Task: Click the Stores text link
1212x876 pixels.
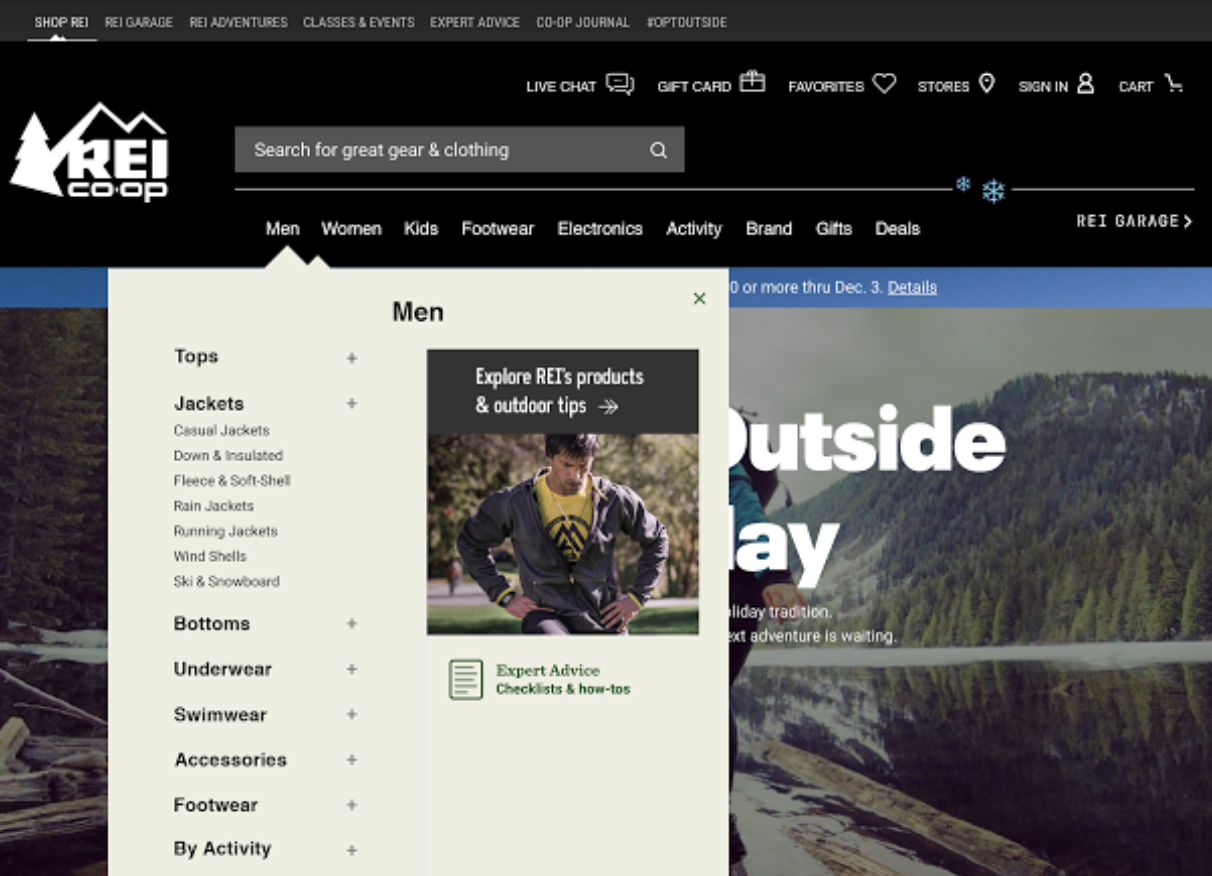Action: coord(943,87)
